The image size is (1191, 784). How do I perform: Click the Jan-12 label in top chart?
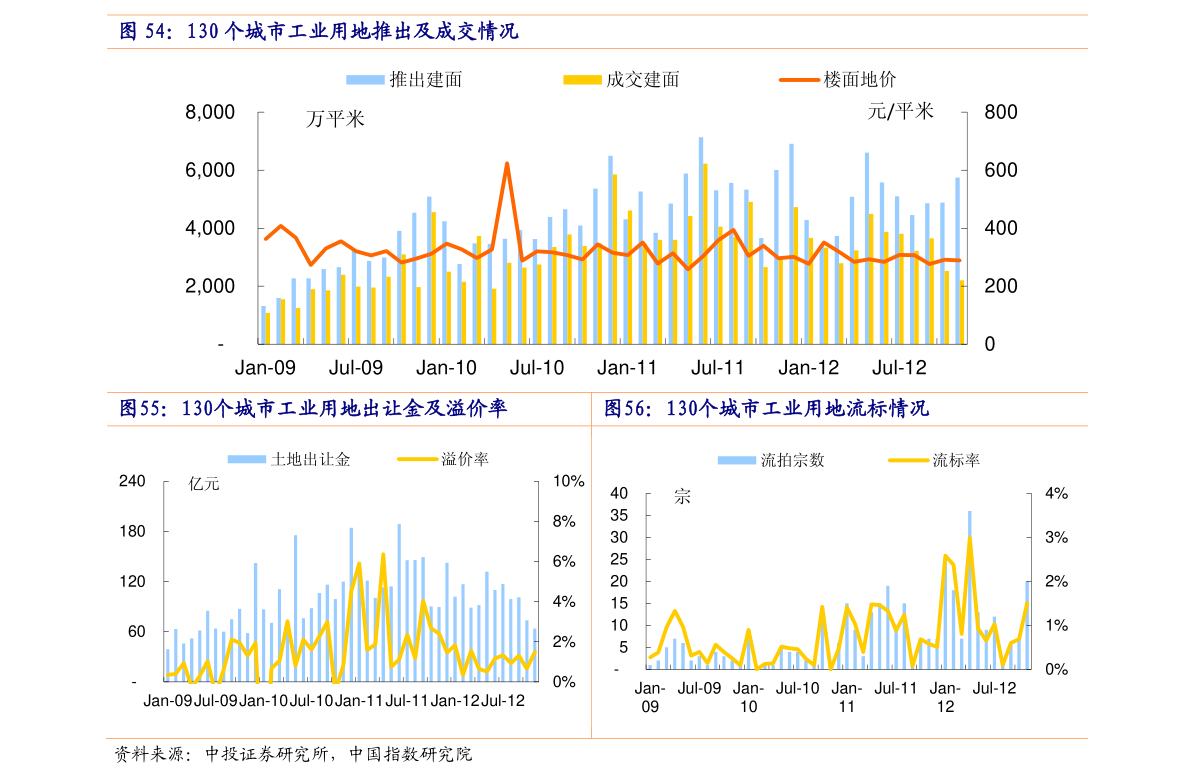808,368
